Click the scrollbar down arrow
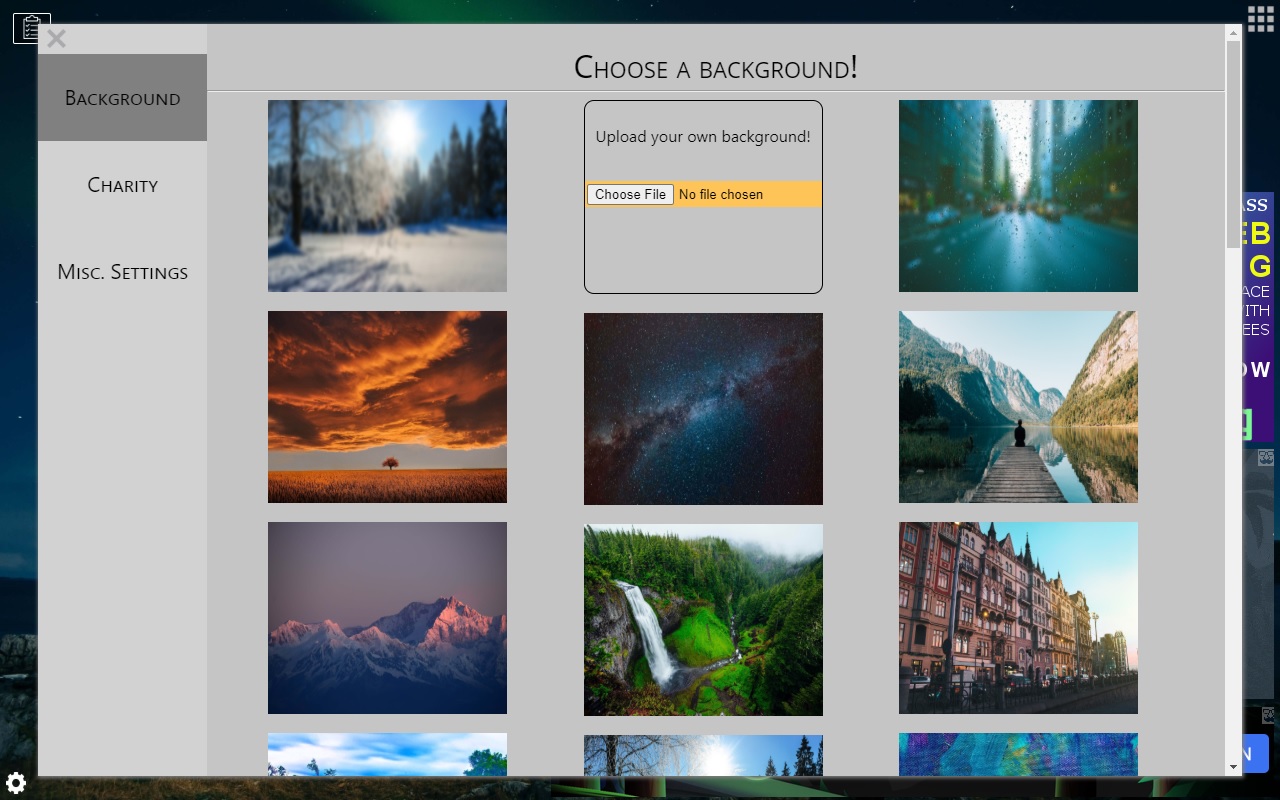 click(1233, 767)
